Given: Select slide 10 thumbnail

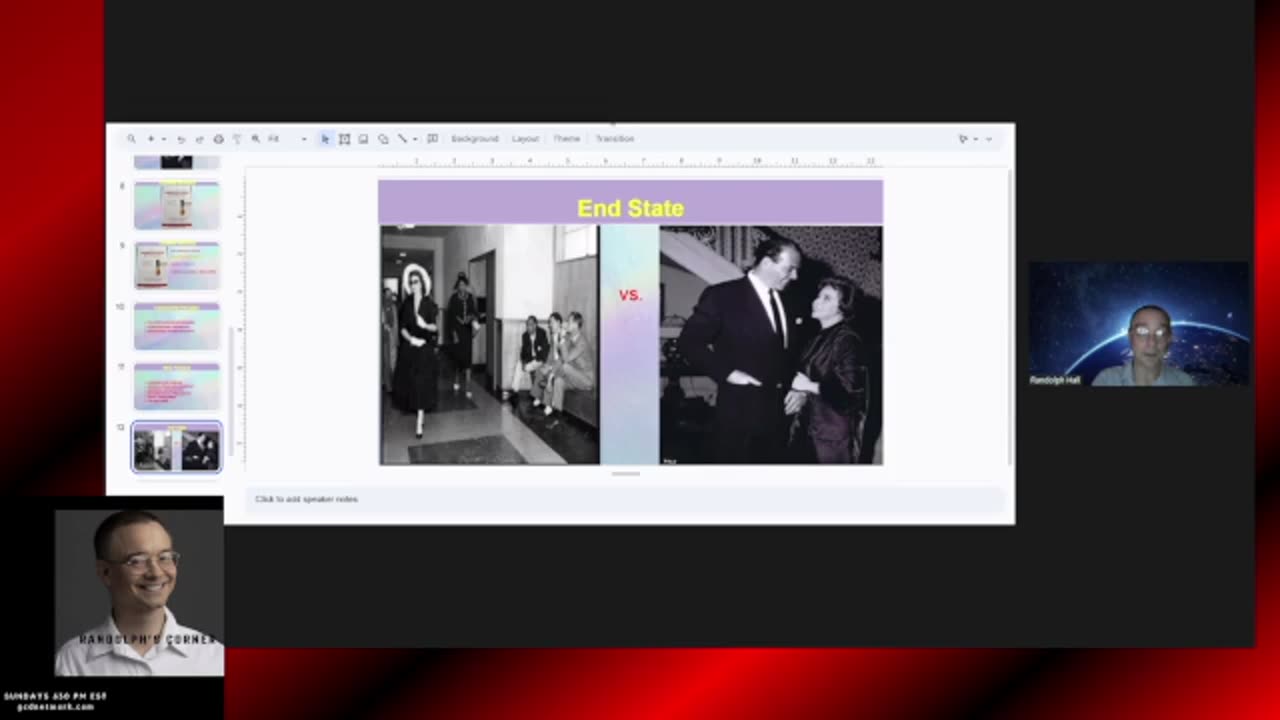Looking at the screenshot, I should pyautogui.click(x=177, y=326).
